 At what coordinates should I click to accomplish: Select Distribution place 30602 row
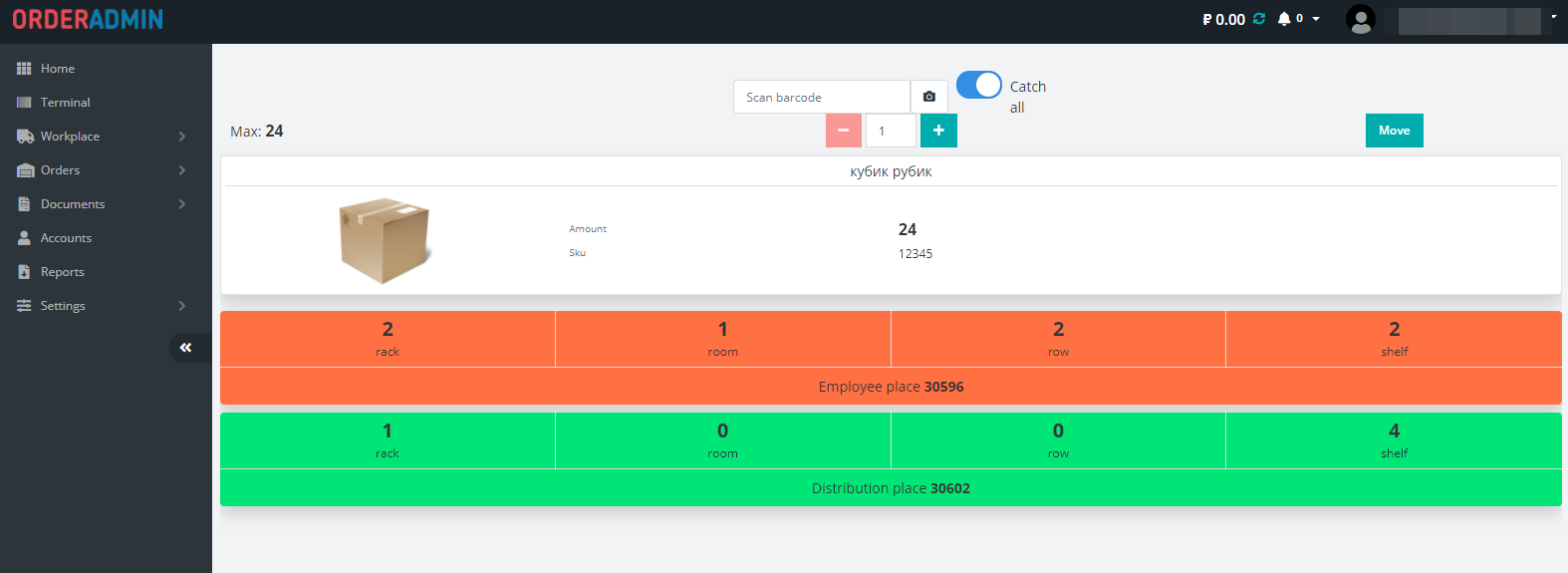point(891,488)
